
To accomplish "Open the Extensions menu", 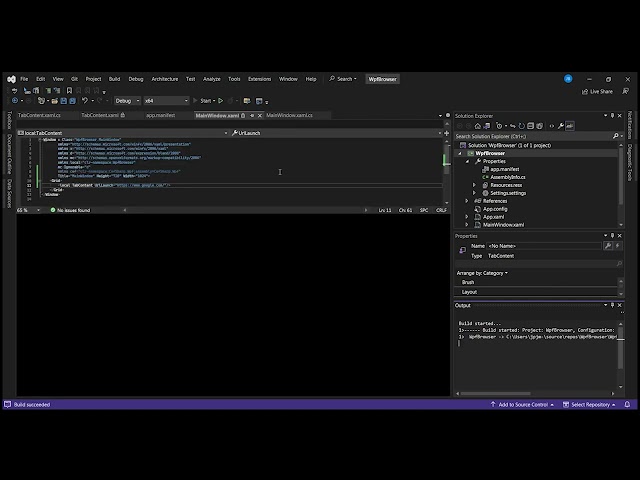I will (260, 79).
